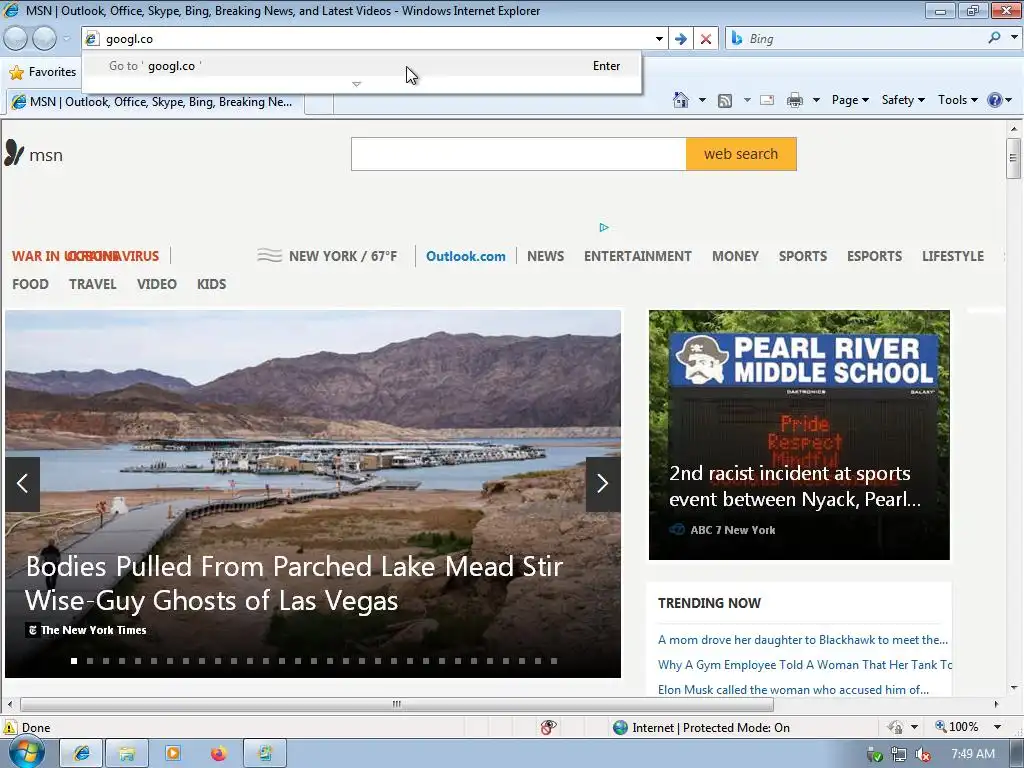This screenshot has width=1024, height=768.
Task: Click the Bing search magnifier icon
Action: pos(994,38)
